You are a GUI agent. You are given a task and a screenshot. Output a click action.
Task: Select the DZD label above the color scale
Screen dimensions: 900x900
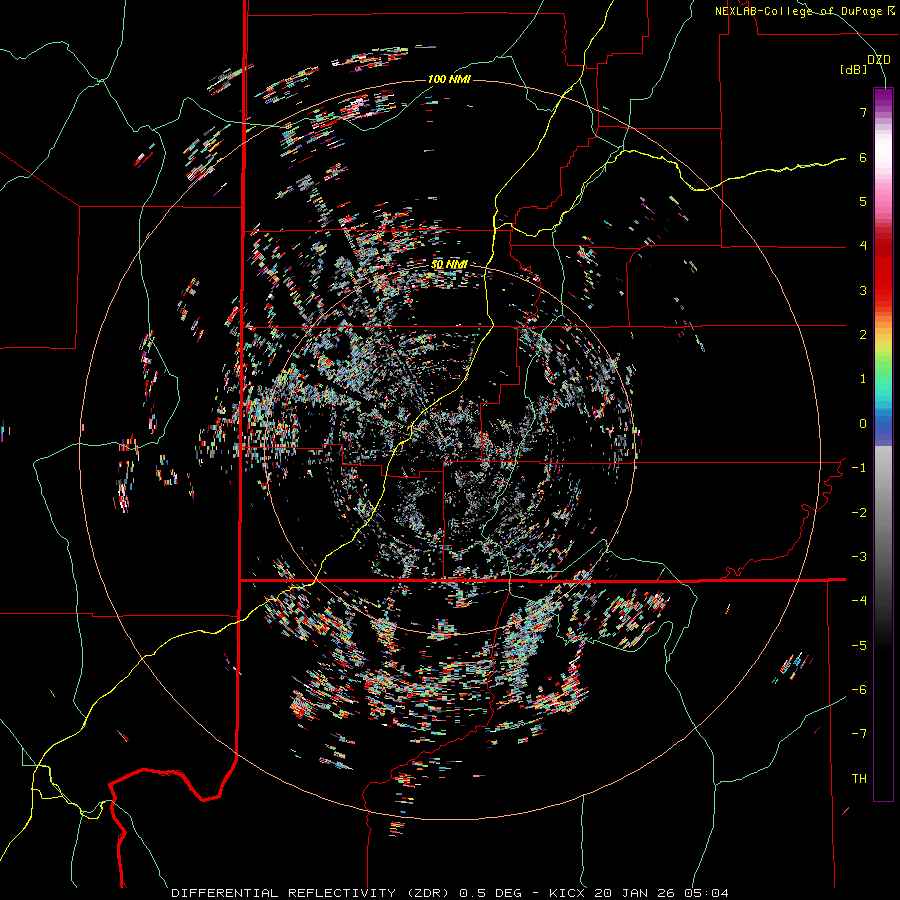click(878, 60)
